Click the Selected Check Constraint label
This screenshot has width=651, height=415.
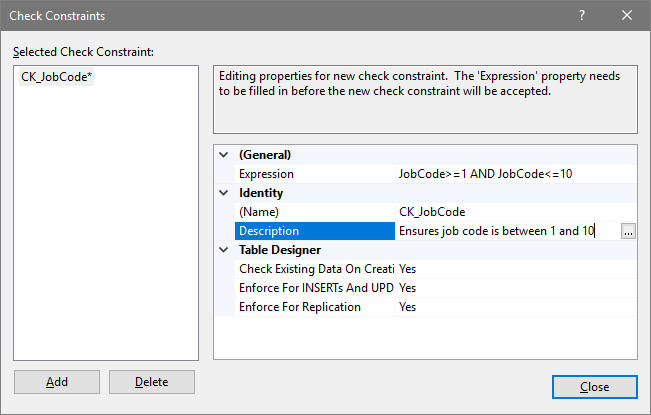coord(83,52)
